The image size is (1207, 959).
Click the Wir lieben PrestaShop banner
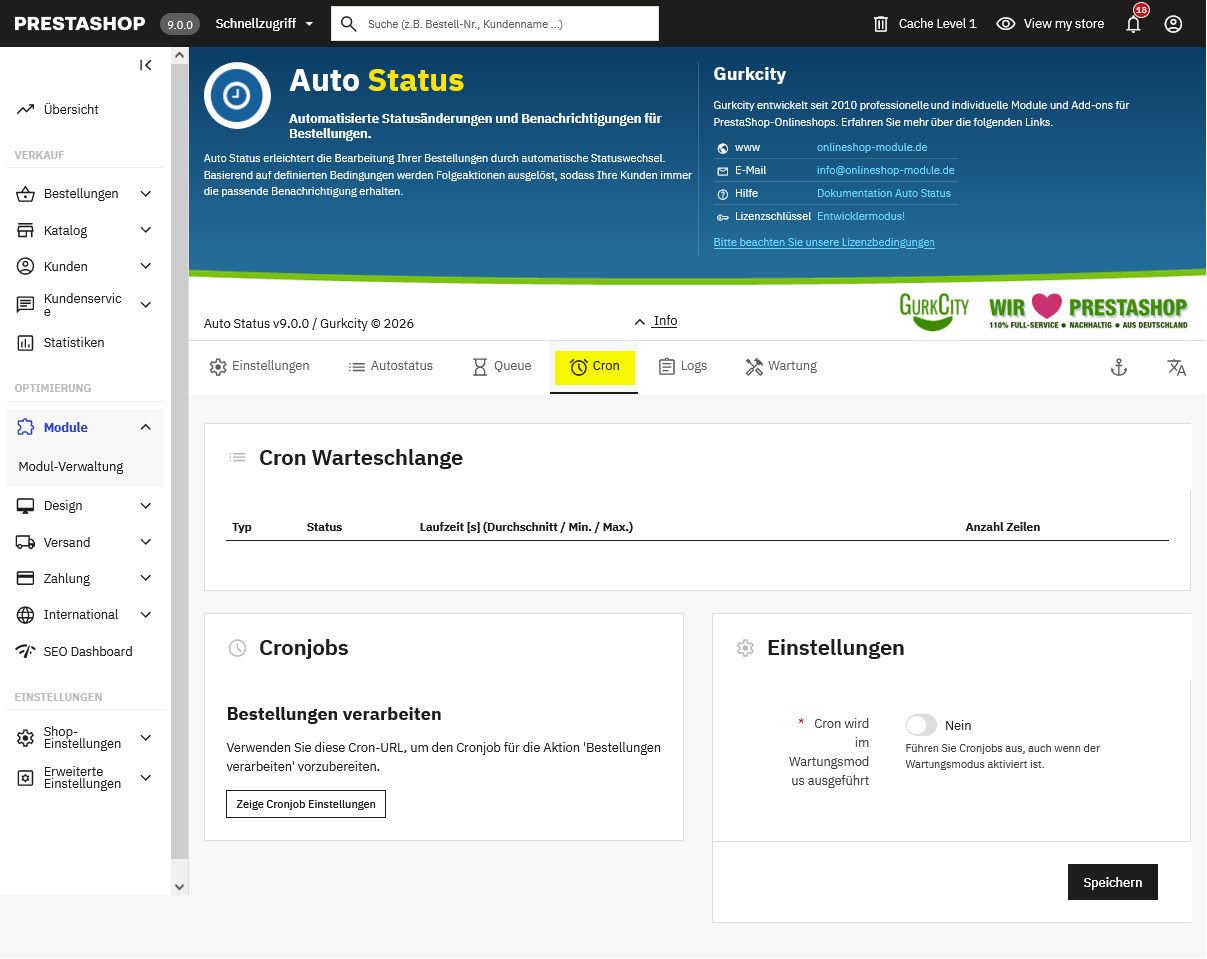coord(1088,310)
